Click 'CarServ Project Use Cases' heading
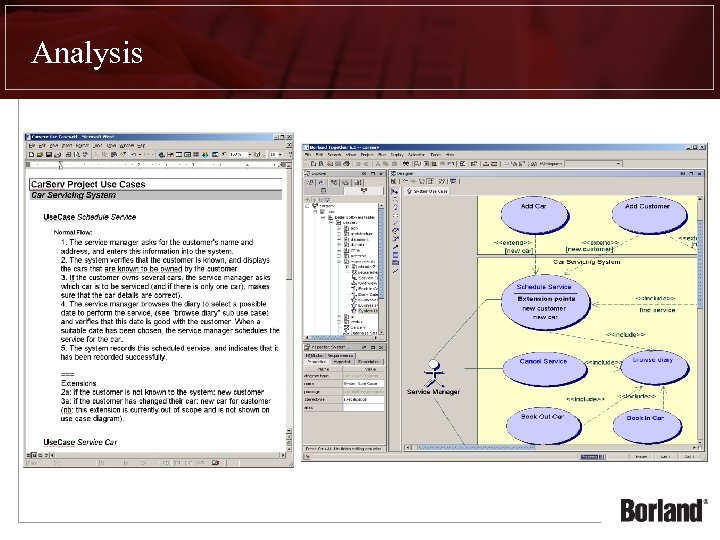The height and width of the screenshot is (540, 720). click(88, 184)
